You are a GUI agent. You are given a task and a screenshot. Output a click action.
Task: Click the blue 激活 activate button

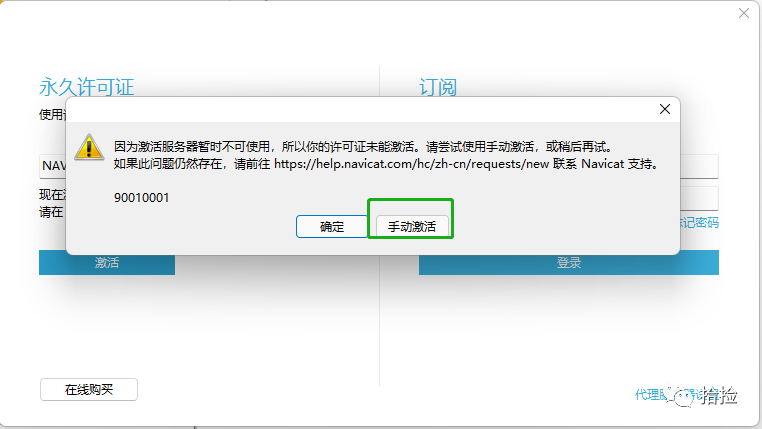pyautogui.click(x=107, y=263)
